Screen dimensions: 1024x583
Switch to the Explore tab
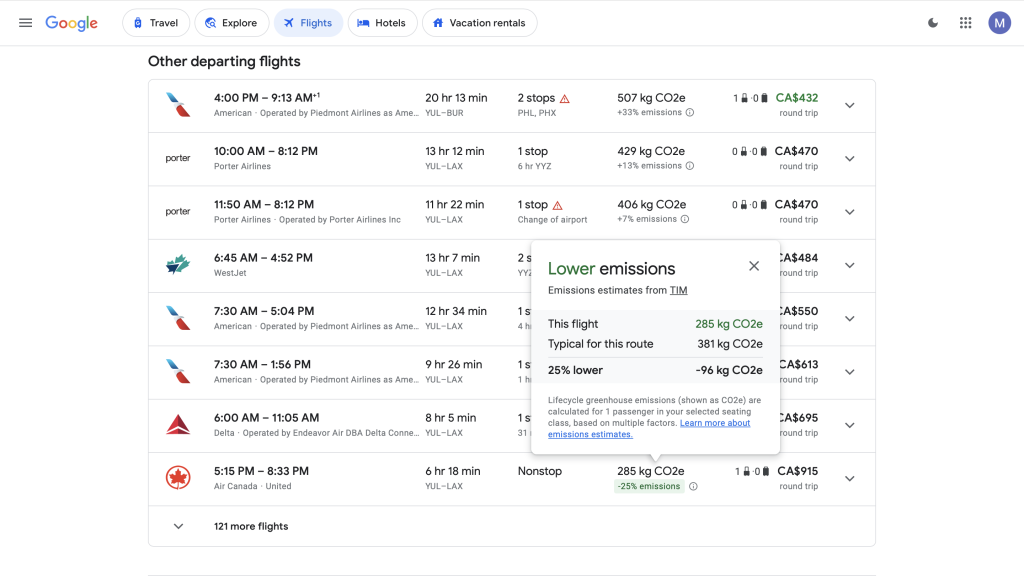point(231,23)
